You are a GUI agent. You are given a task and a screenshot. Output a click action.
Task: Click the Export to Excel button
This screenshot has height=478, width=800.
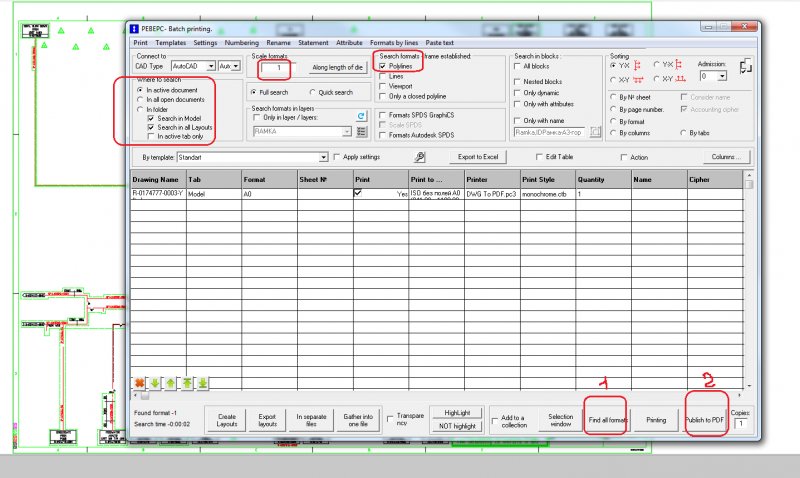coord(478,157)
